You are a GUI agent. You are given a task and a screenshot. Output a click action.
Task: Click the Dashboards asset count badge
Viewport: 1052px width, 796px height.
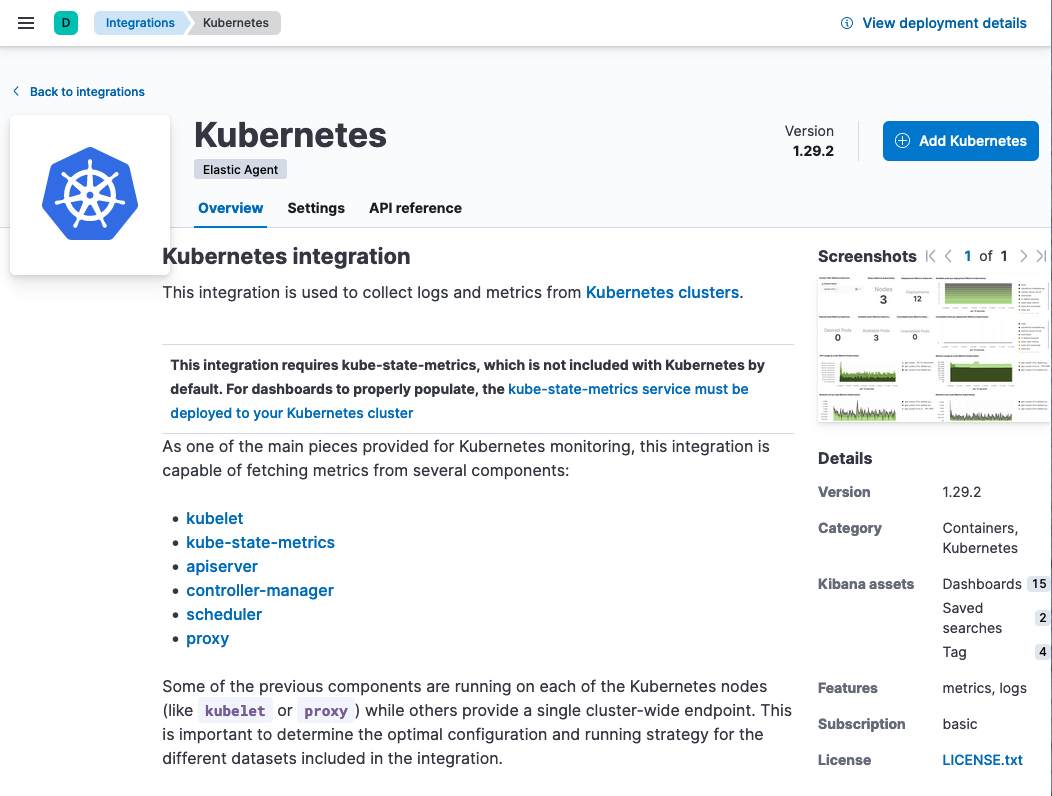pyautogui.click(x=1040, y=584)
